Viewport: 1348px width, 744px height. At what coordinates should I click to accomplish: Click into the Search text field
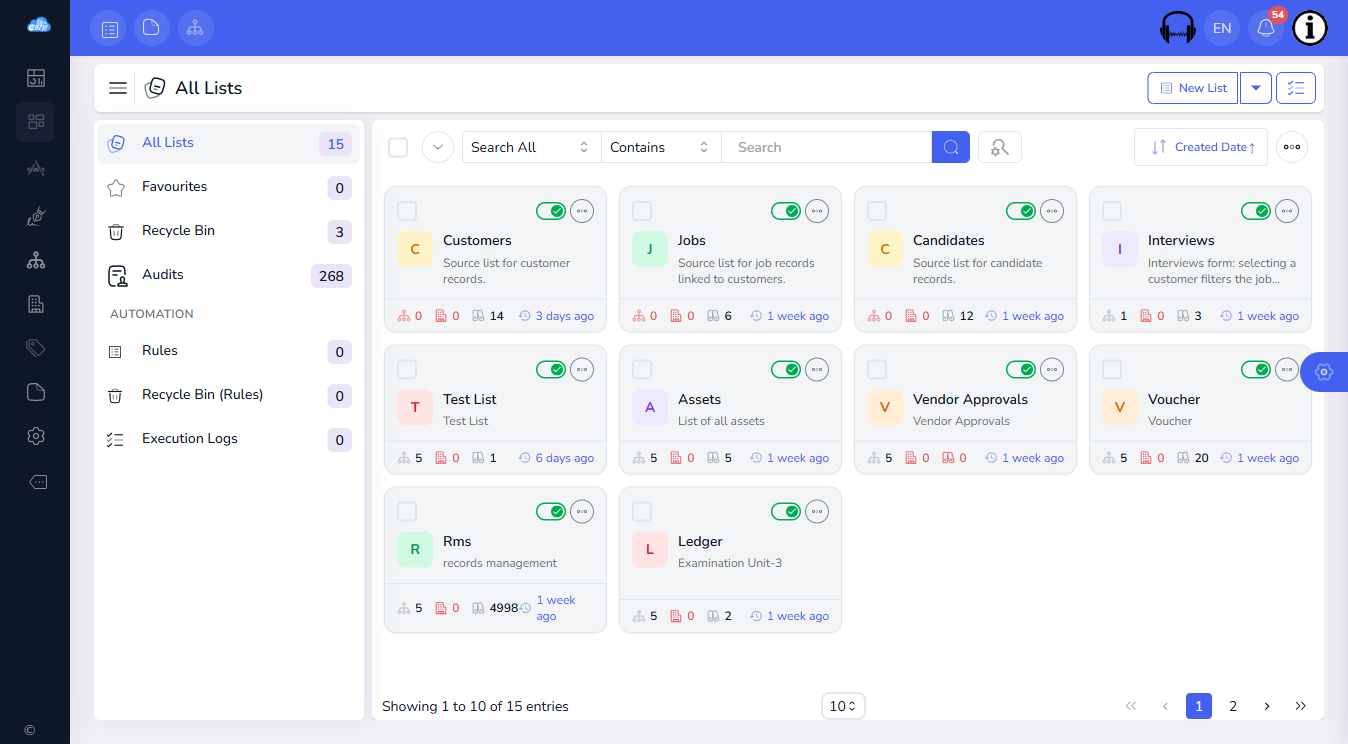click(826, 147)
